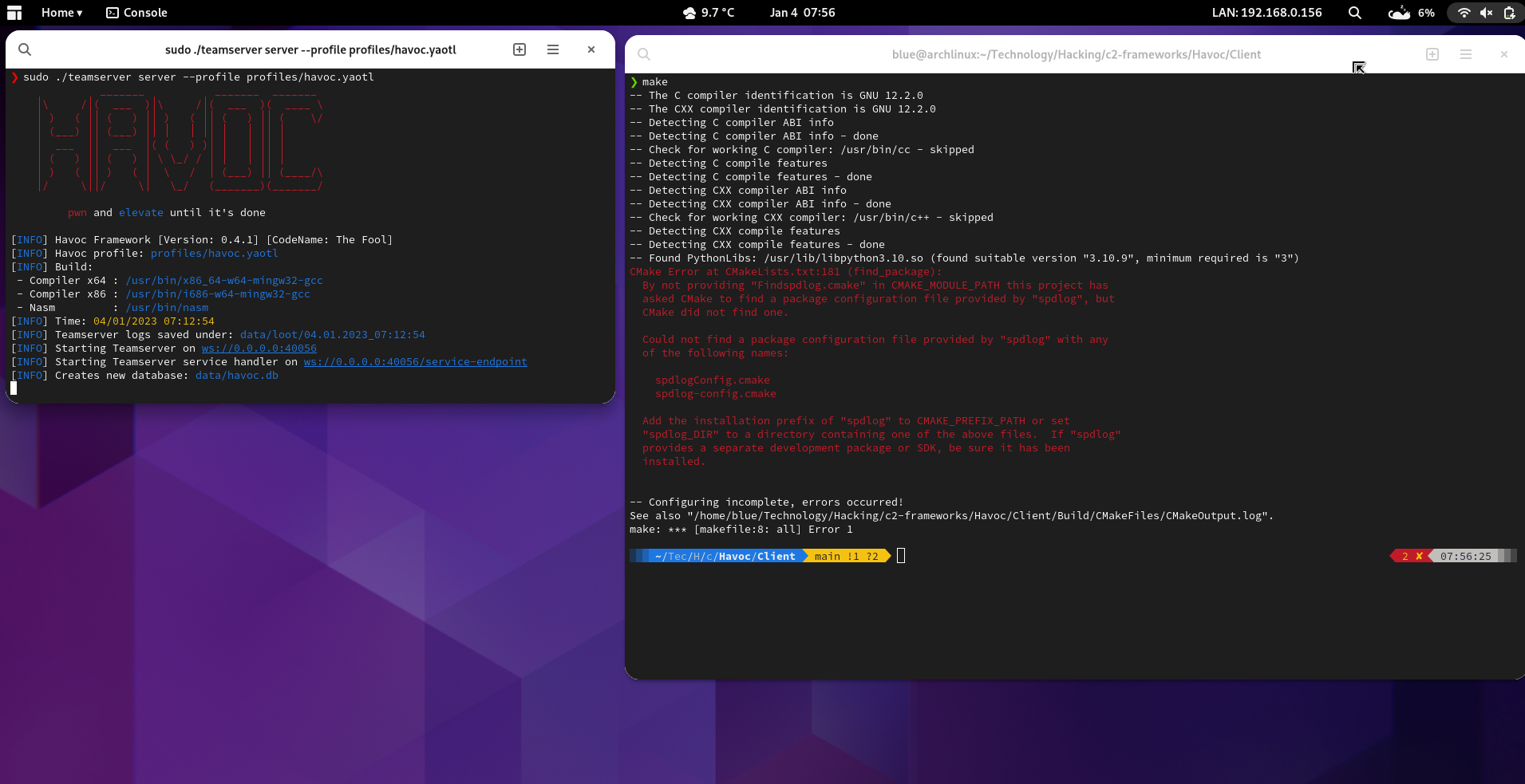Open a new tab via plus icon in teamserver window
1525x784 pixels.
(x=518, y=49)
